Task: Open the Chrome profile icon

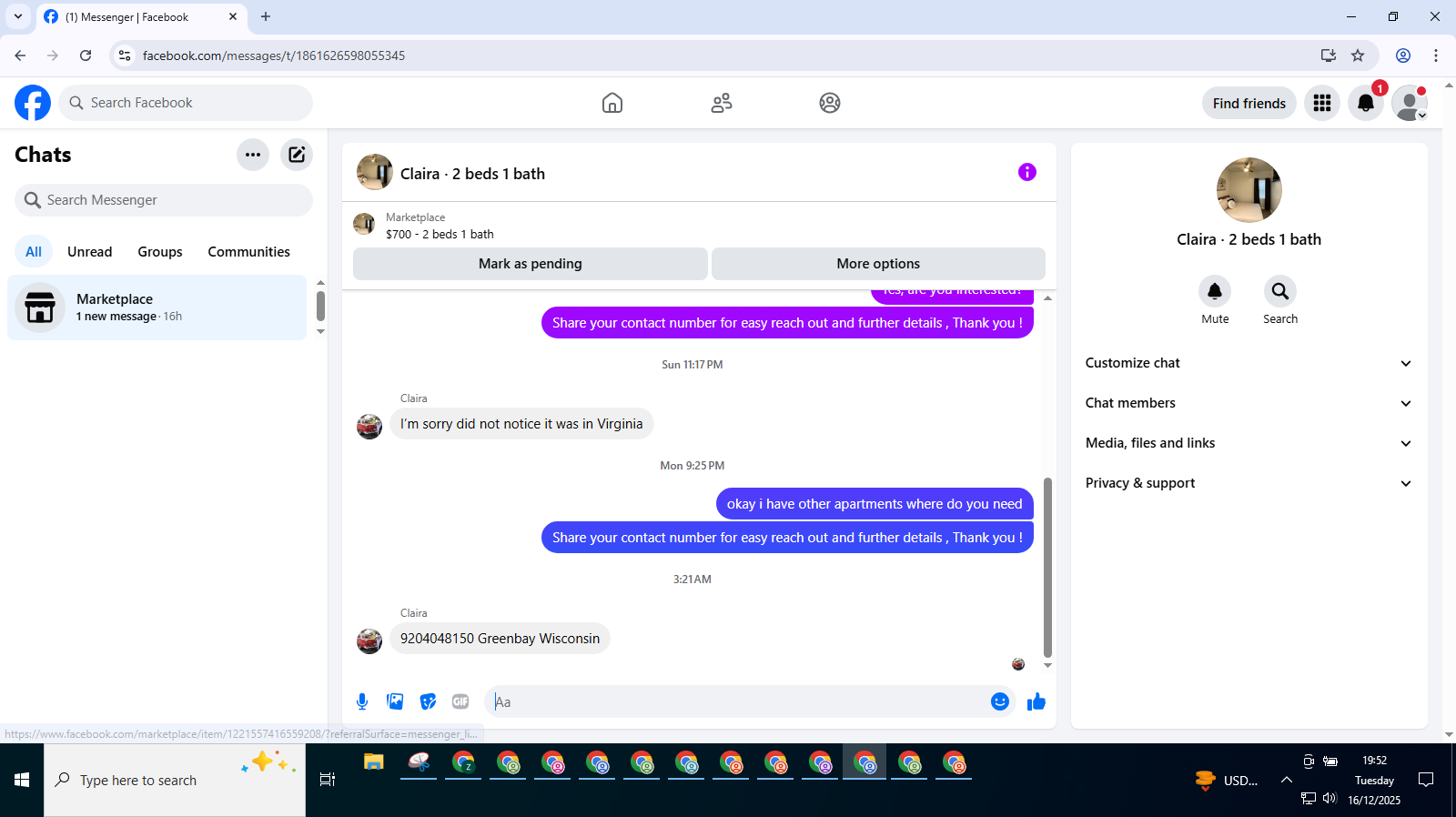Action: 1403,55
